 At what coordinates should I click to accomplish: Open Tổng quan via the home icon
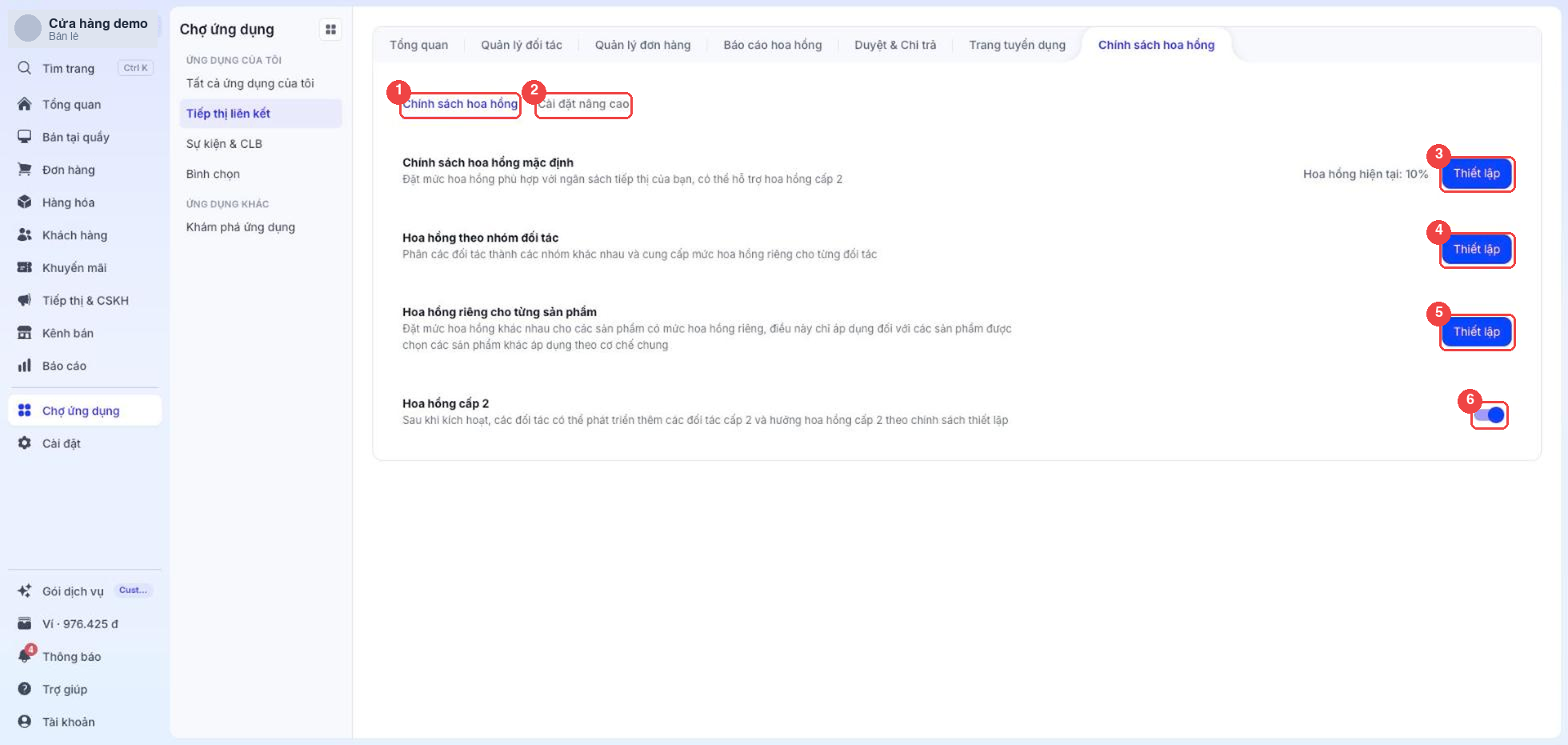coord(25,104)
